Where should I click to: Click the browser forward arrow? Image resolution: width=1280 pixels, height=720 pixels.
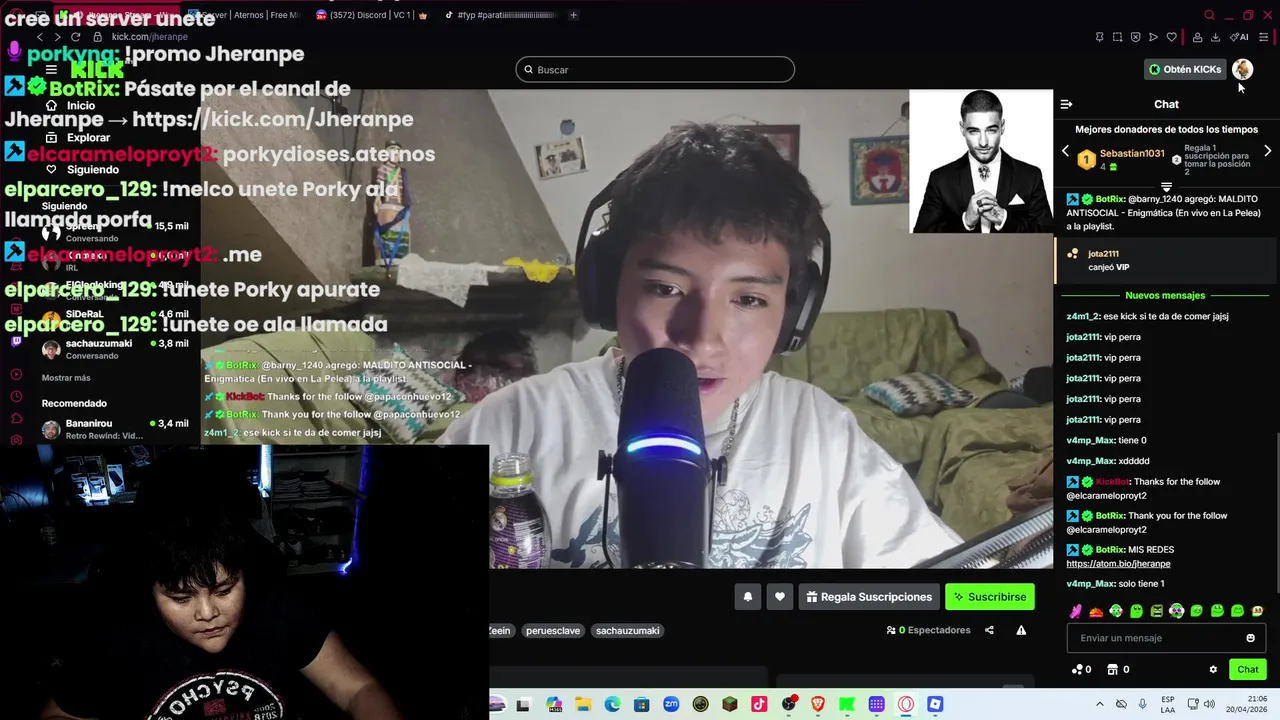coord(57,37)
